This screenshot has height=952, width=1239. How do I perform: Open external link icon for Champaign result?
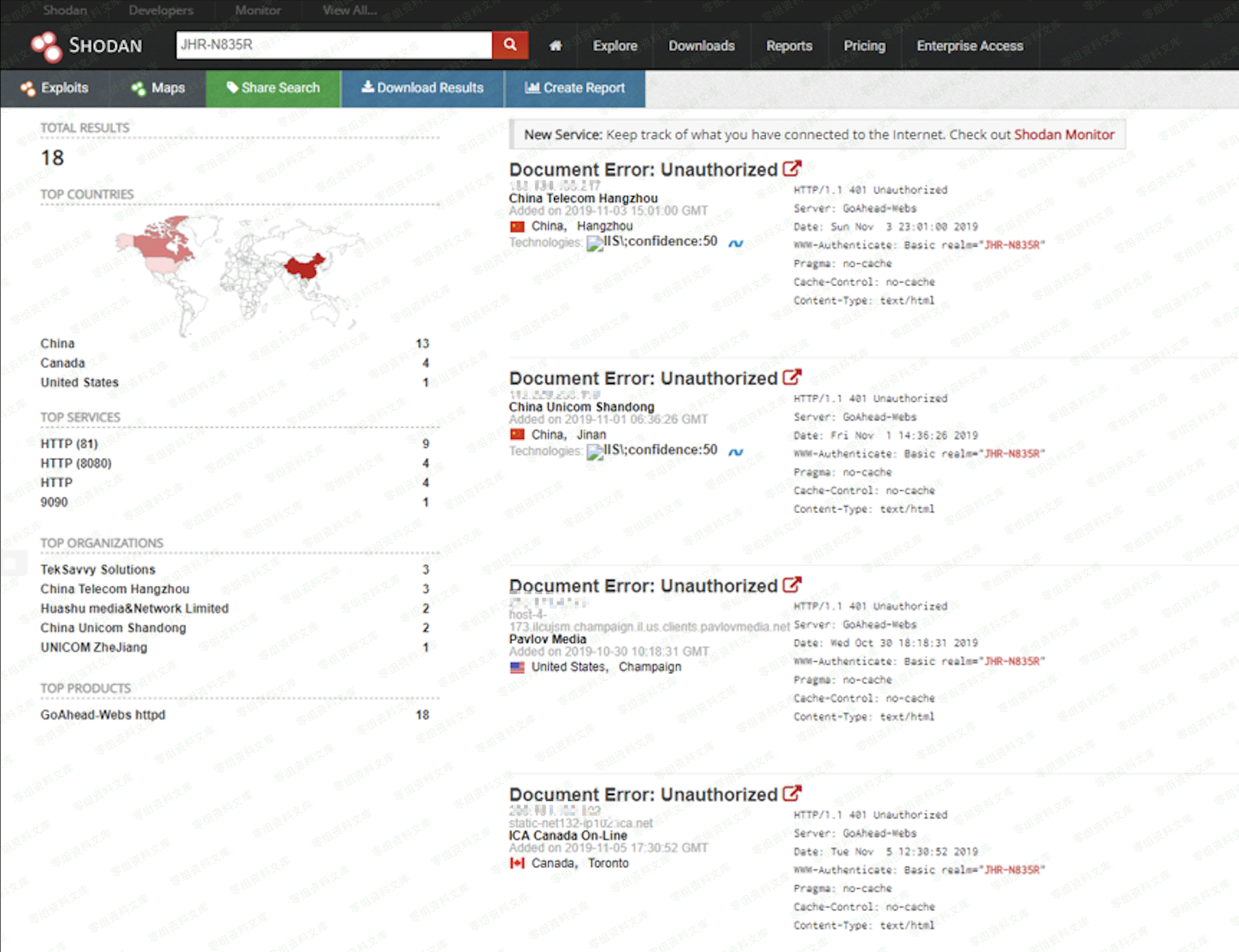[x=792, y=585]
